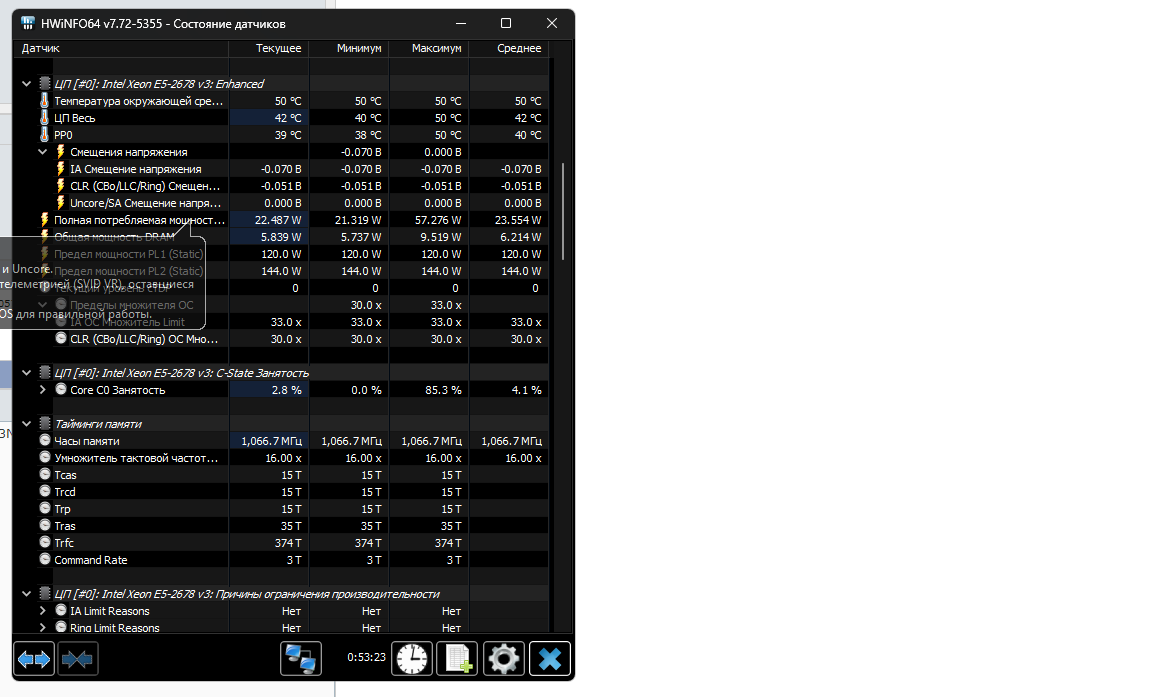Click the clock reset timer icon
The width and height of the screenshot is (1152, 697).
click(x=411, y=659)
